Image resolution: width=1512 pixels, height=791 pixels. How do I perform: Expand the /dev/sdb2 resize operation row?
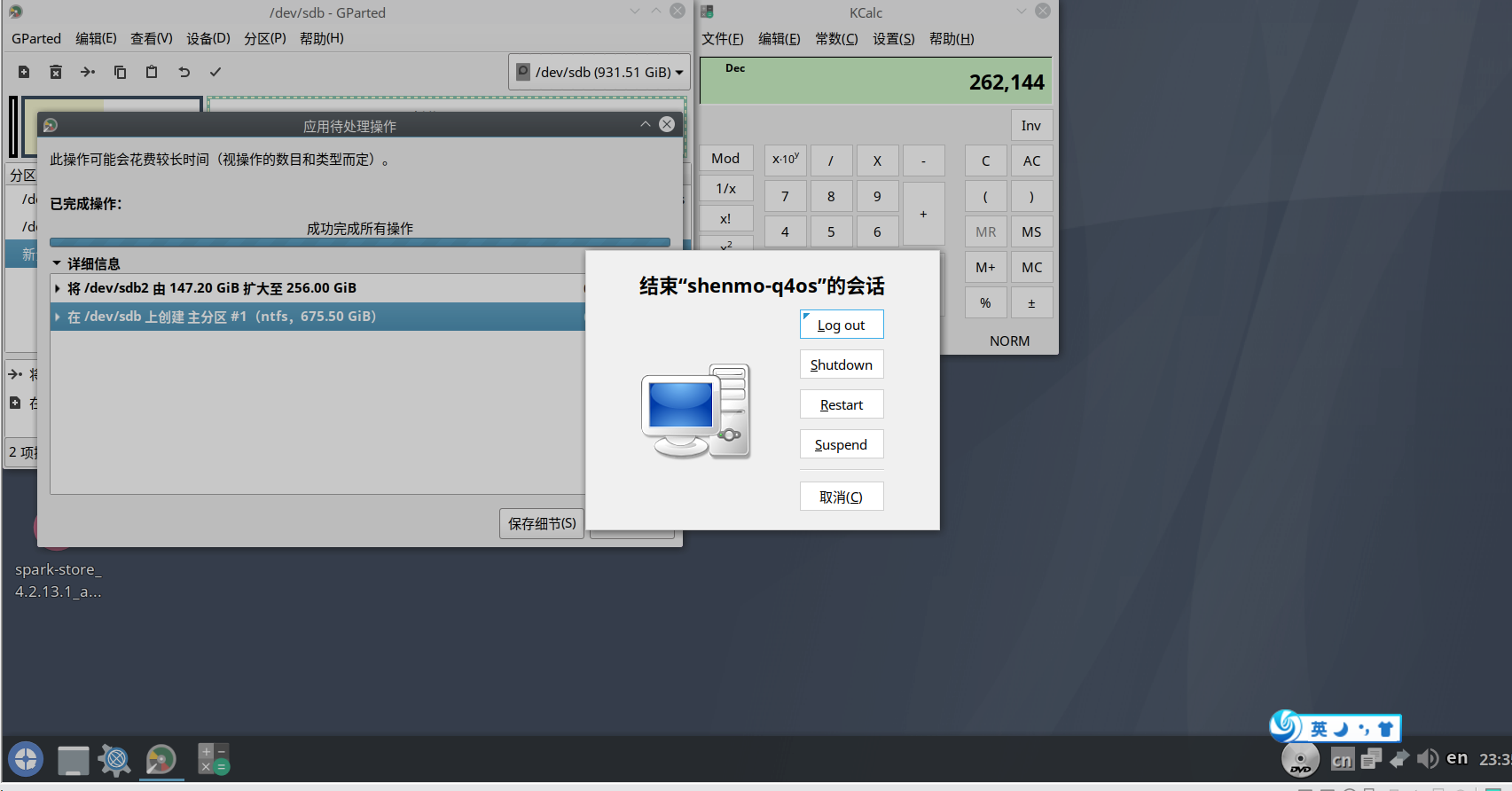58,288
